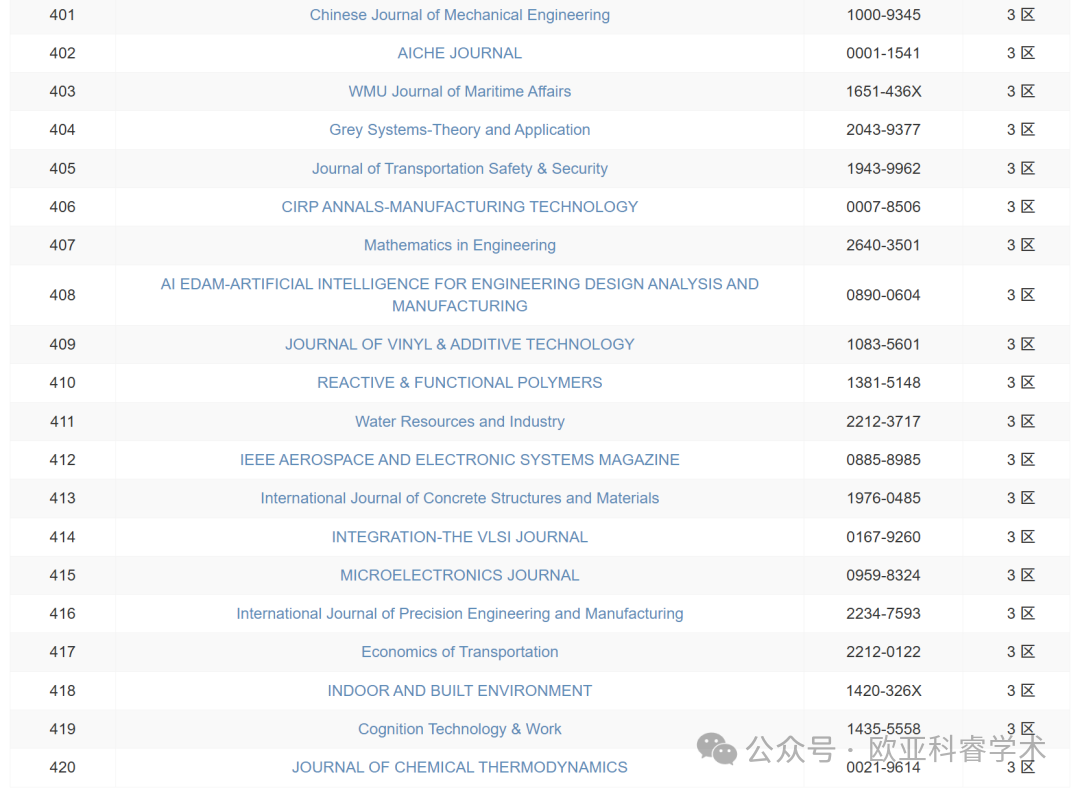Select ISSN 1943-9962 cell
1080x792 pixels.
[x=883, y=169]
